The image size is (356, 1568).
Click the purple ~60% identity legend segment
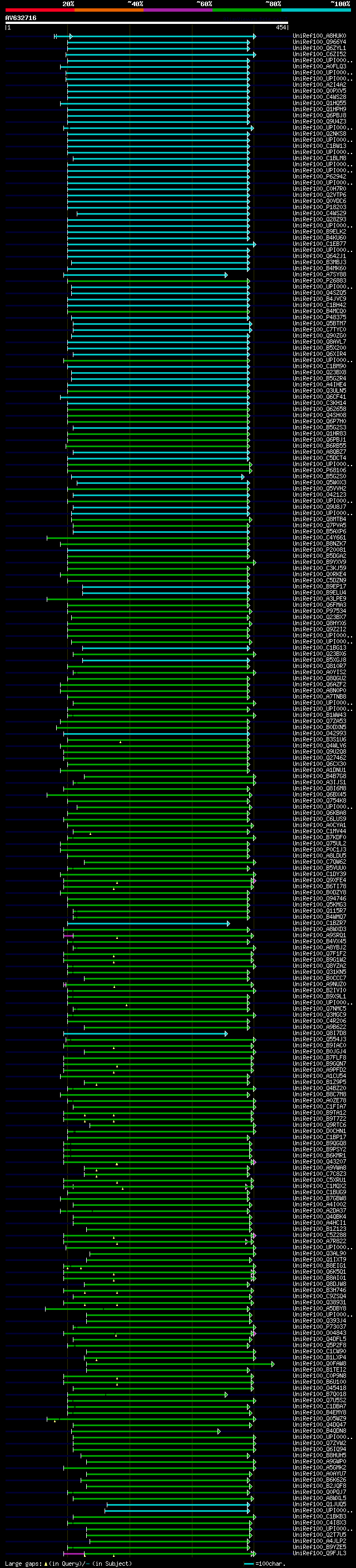coord(177,10)
